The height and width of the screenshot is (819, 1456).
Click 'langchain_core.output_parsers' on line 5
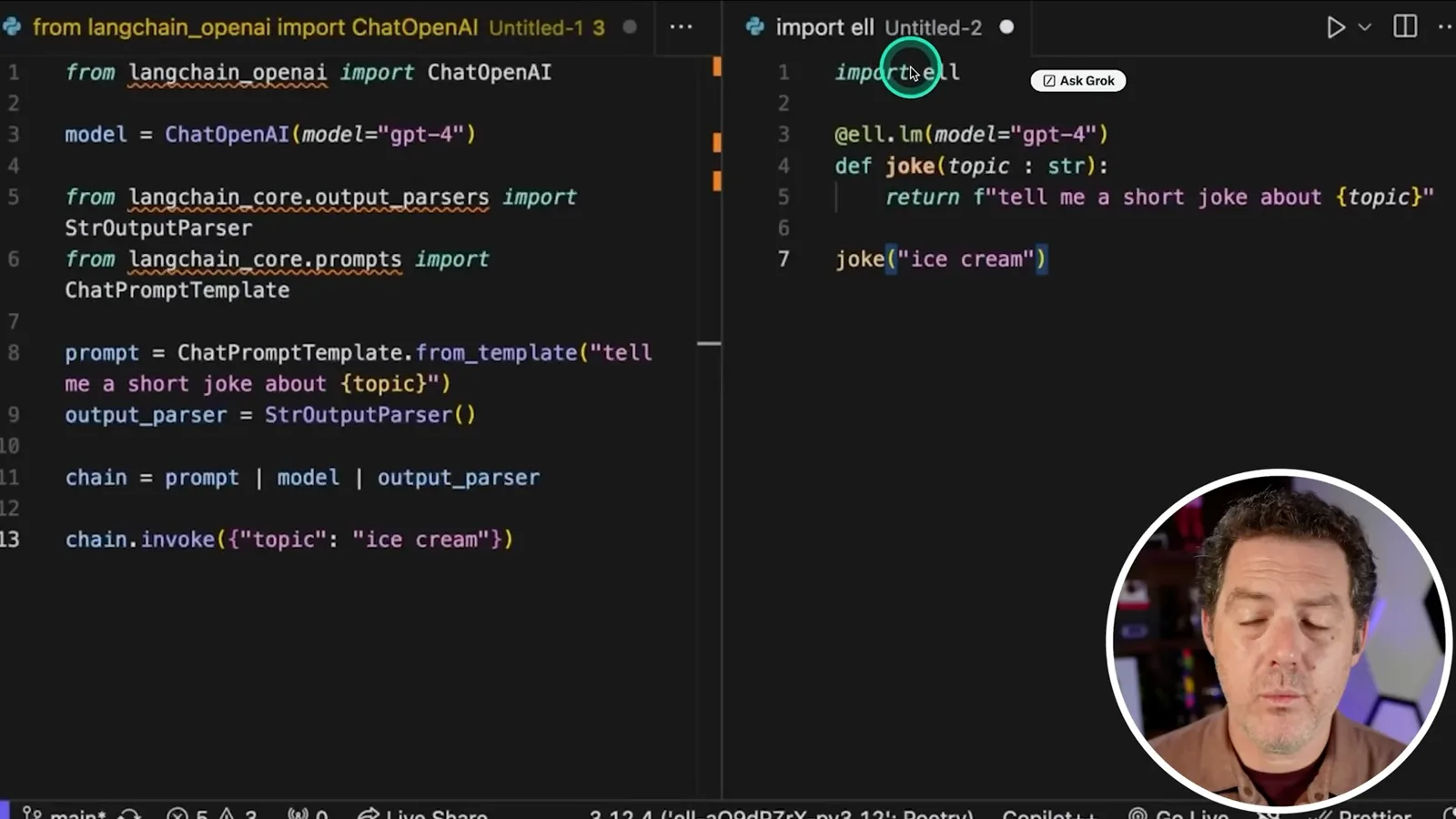(308, 197)
